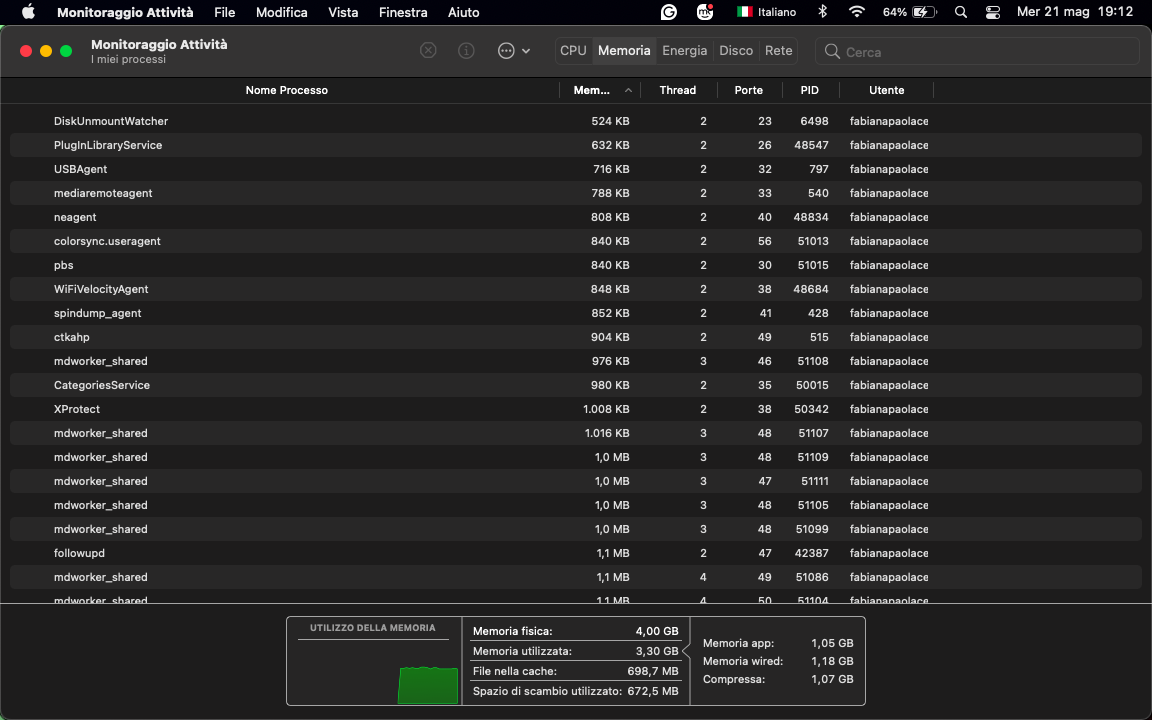Click the stop process (X) icon
Screen dimensions: 1152x720
pyautogui.click(x=428, y=50)
